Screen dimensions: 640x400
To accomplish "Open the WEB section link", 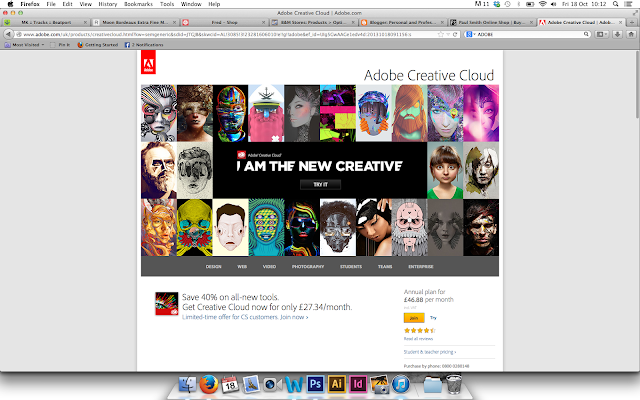I will 242,267.
